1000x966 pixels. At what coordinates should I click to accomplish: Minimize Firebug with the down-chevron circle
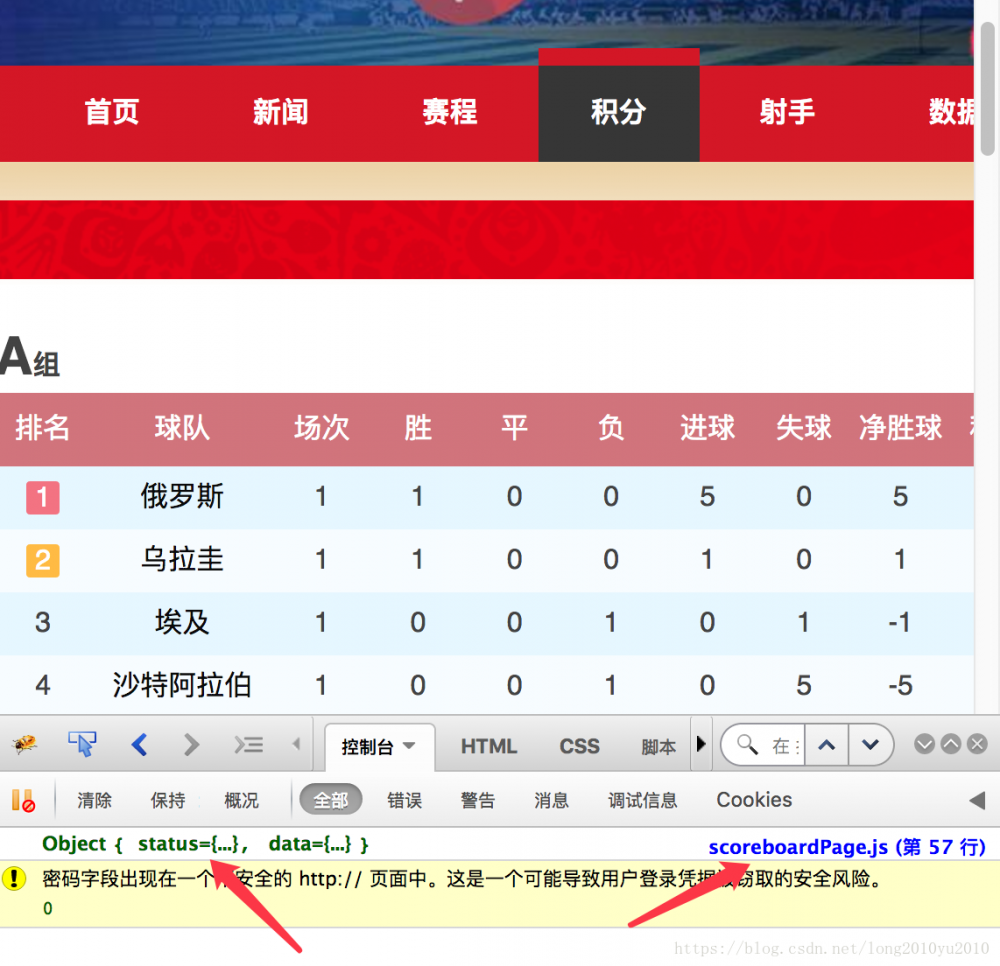[x=924, y=743]
